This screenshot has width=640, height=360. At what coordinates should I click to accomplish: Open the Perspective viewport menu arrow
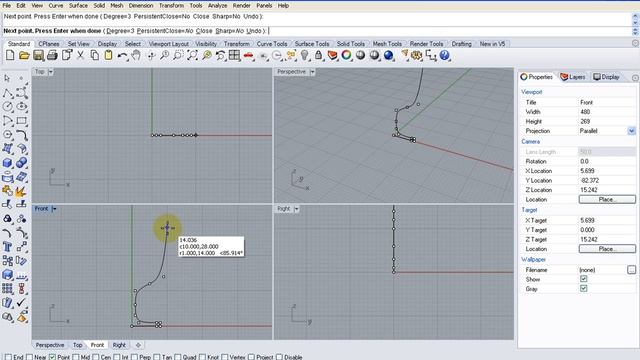click(312, 72)
